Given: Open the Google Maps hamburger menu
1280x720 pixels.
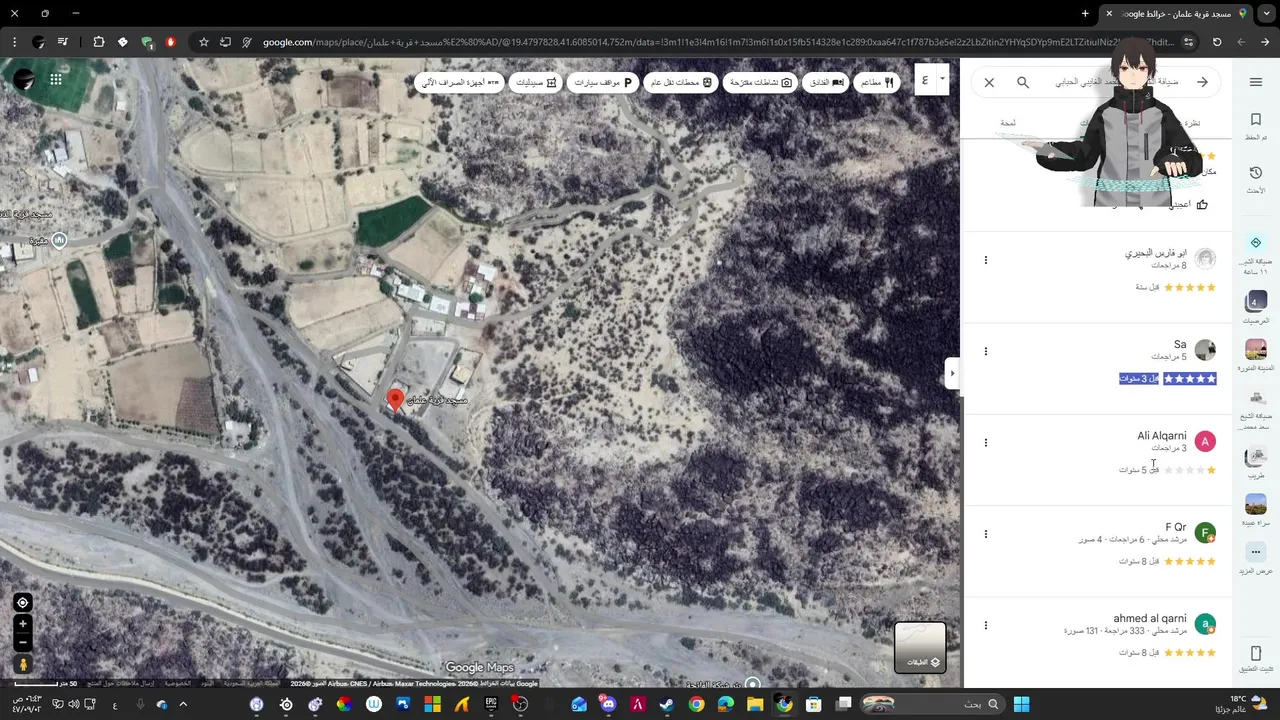Looking at the screenshot, I should [1255, 82].
